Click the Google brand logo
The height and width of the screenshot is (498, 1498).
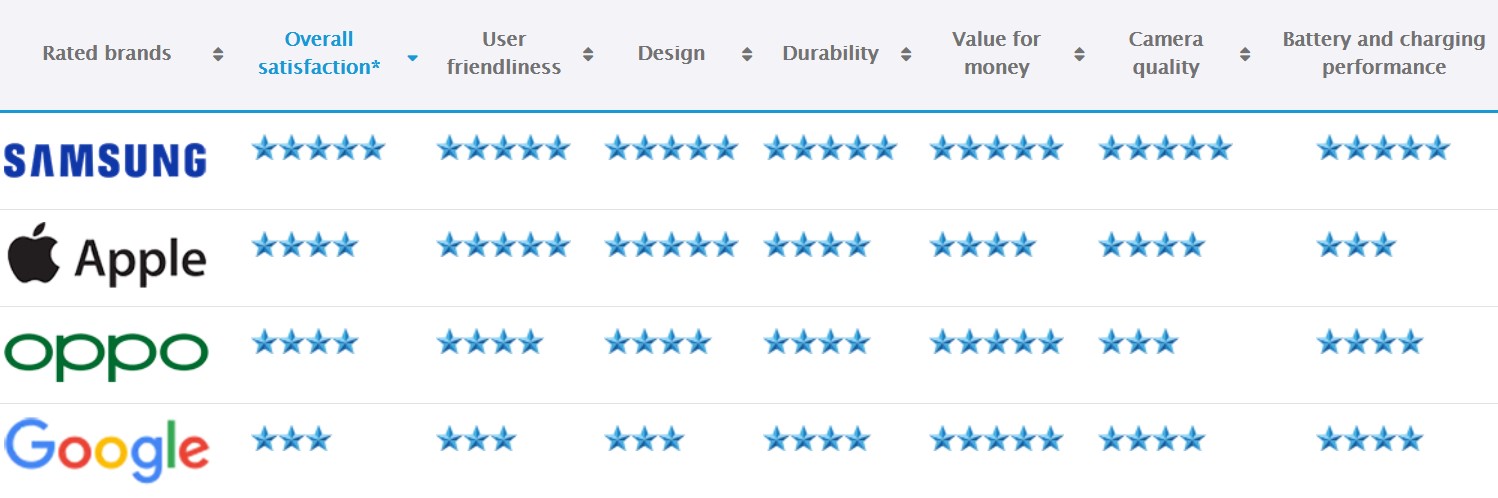click(106, 450)
